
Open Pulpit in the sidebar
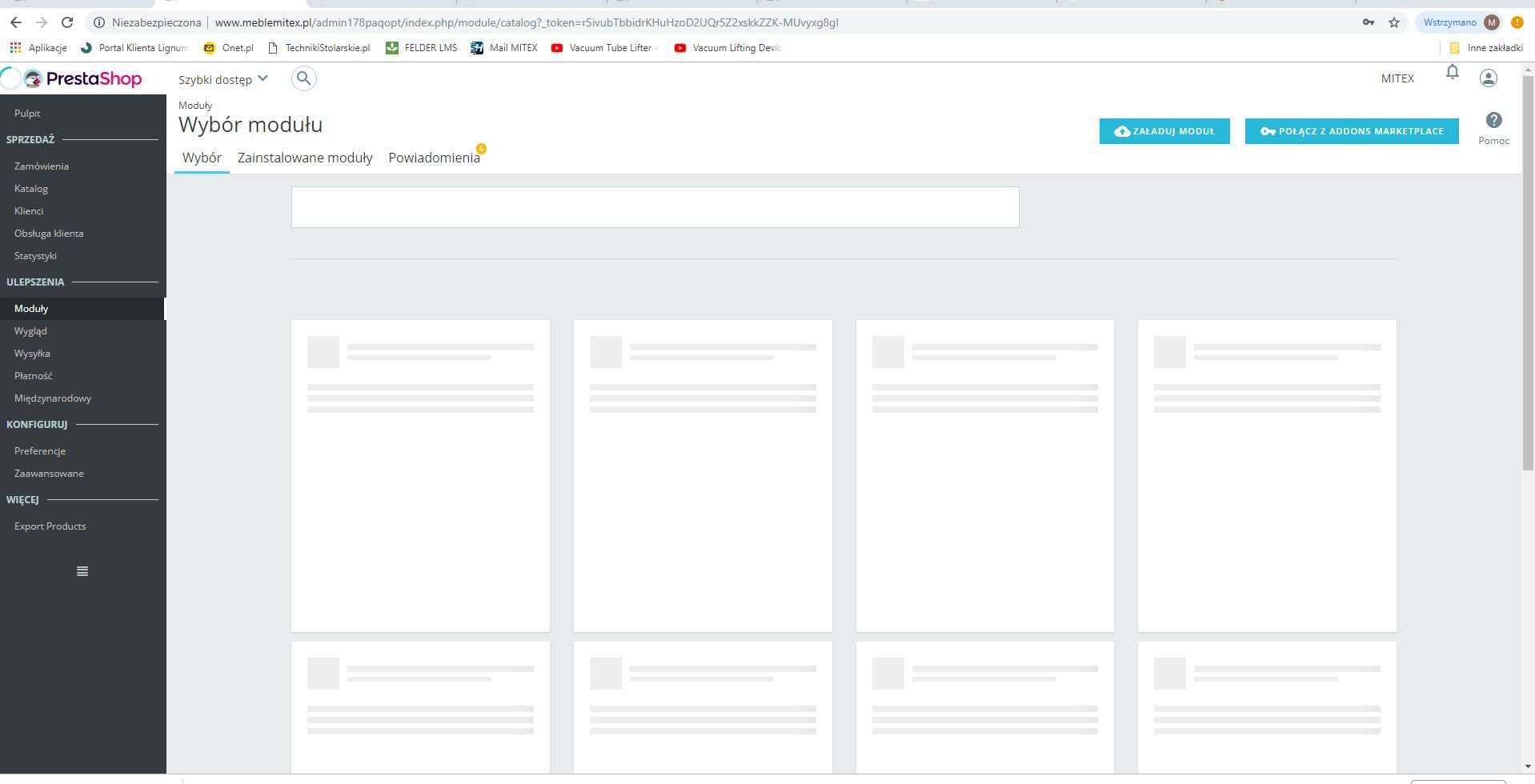[27, 114]
